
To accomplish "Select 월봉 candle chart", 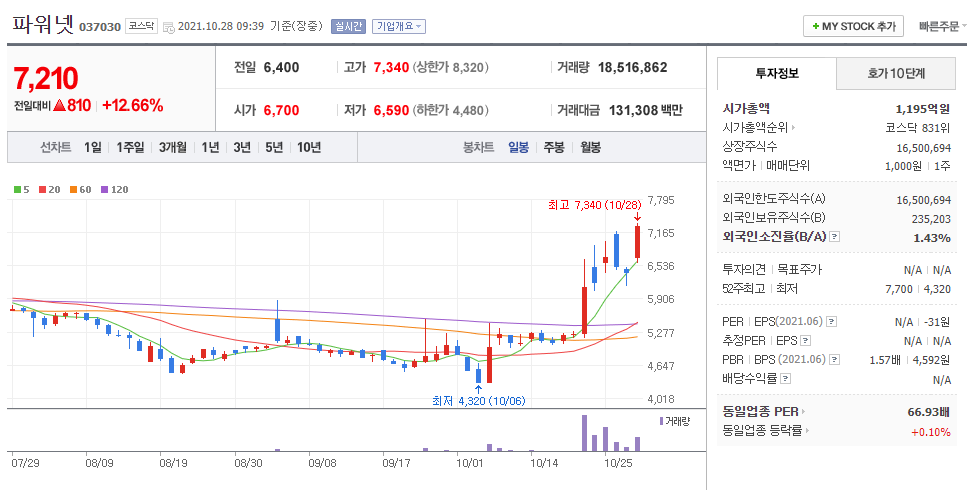I will (590, 147).
